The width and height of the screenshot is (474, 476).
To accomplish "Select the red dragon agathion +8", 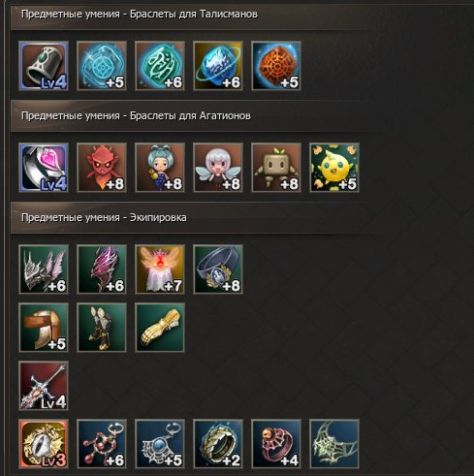I will pyautogui.click(x=102, y=167).
